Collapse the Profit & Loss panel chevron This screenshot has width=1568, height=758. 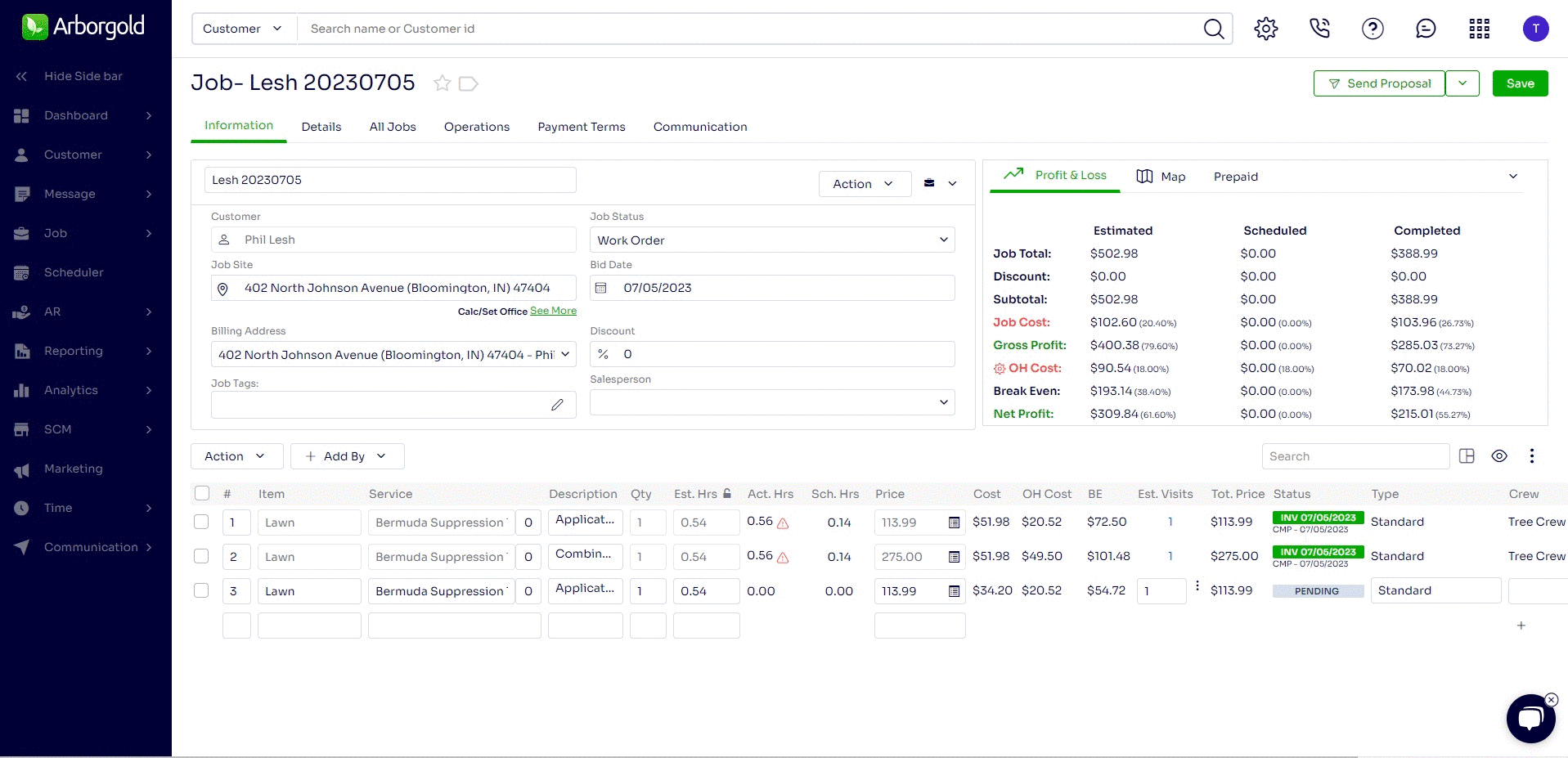coord(1513,176)
